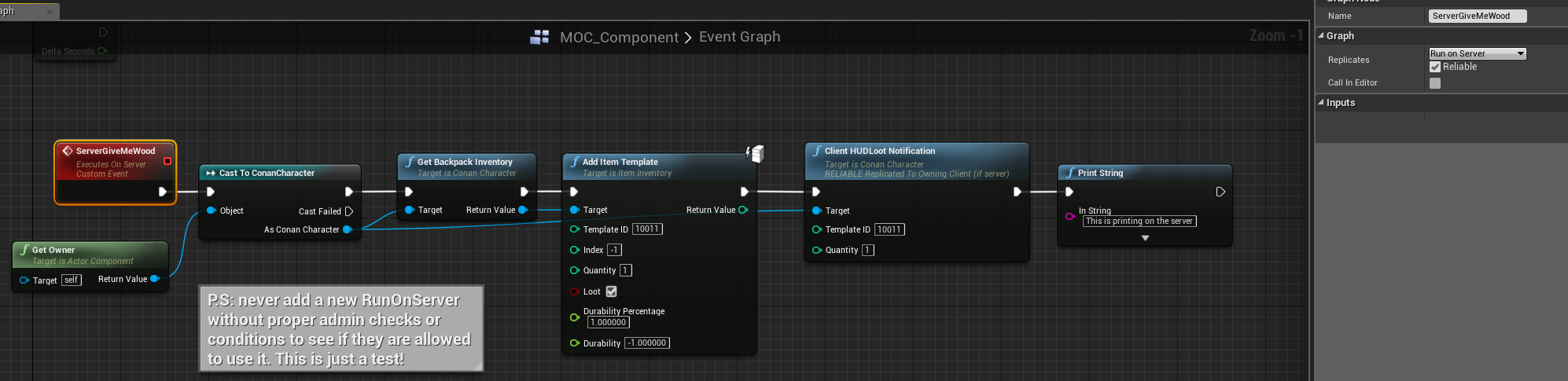Click the Print String output exec pin
The image size is (1568, 381).
coord(1220,192)
